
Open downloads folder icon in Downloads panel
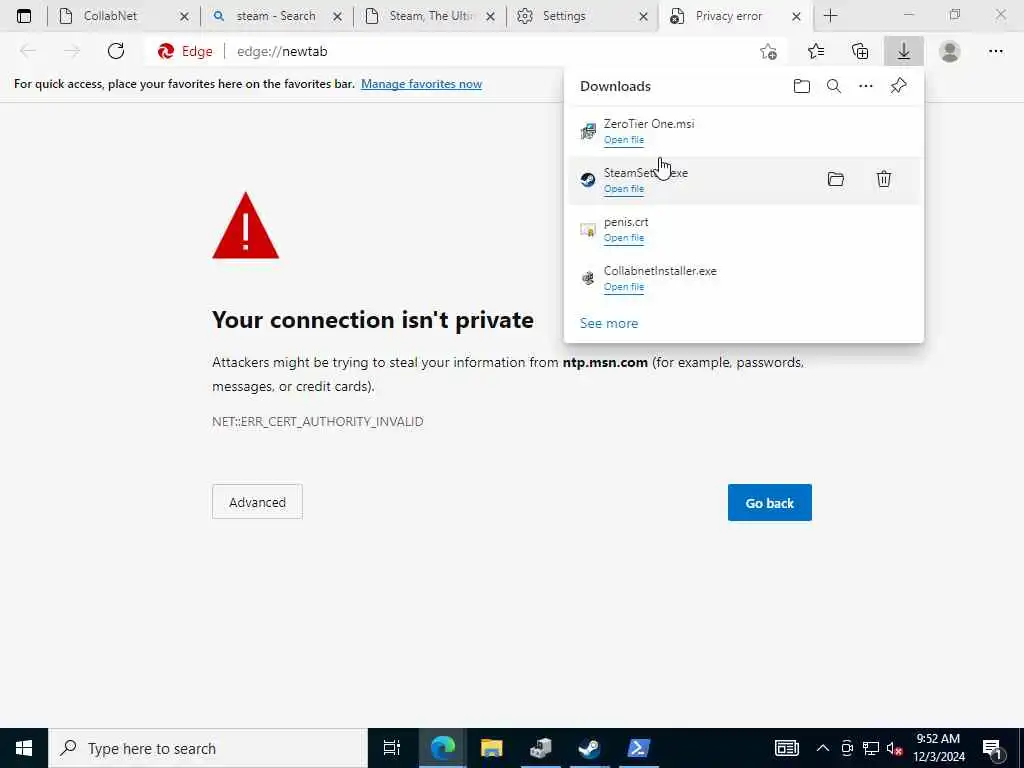click(x=802, y=86)
